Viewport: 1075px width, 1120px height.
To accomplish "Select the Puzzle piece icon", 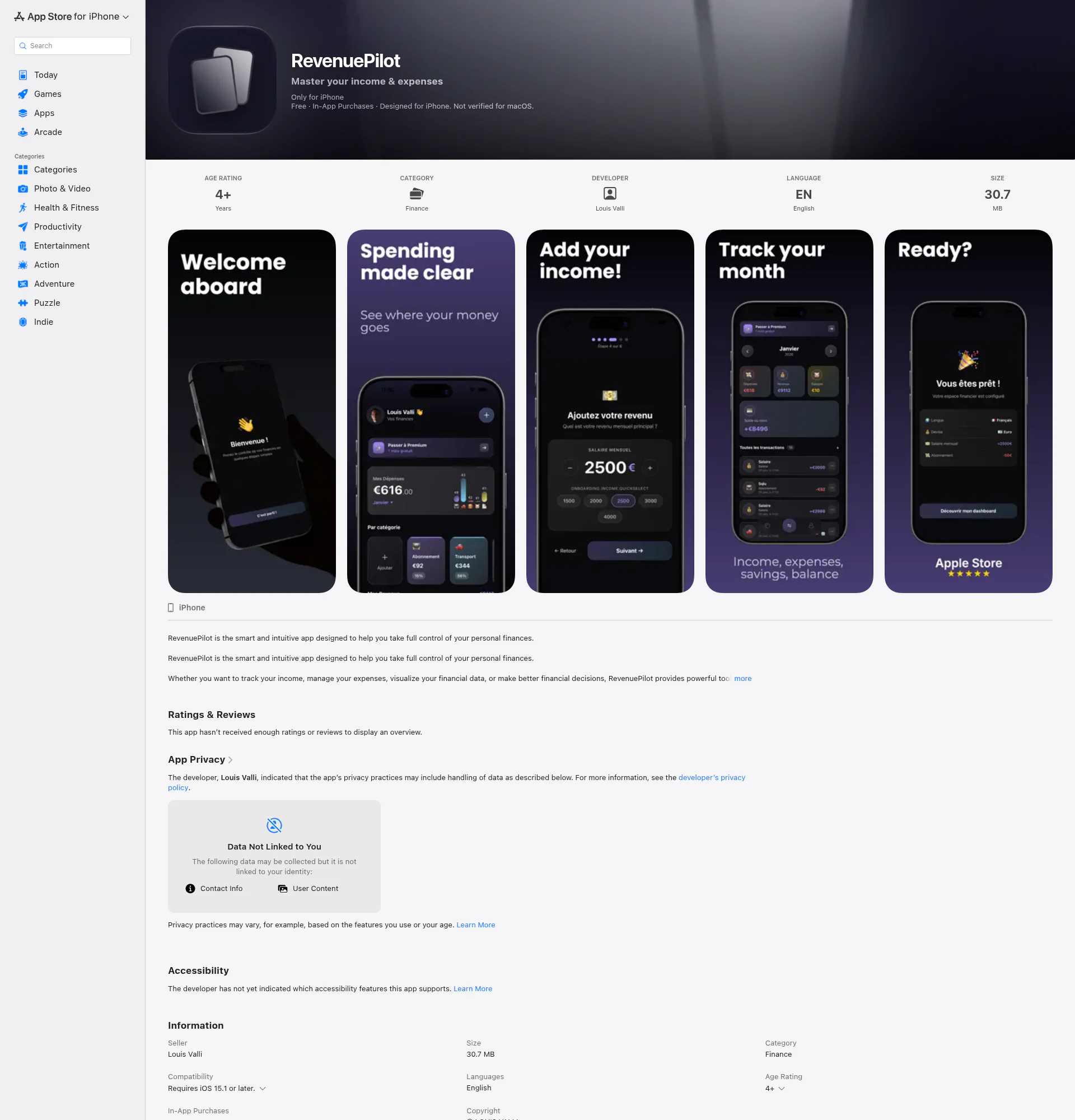I will [23, 303].
